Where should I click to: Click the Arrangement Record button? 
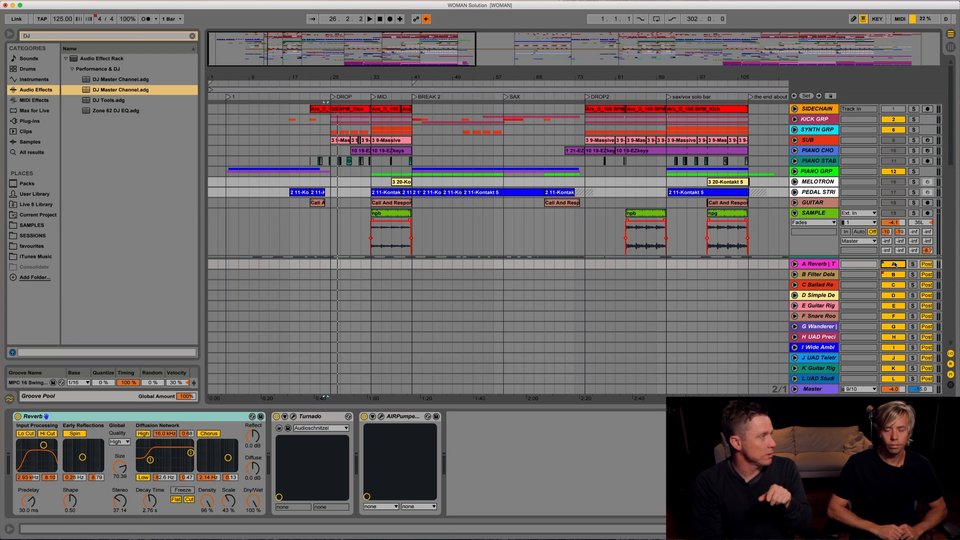click(x=389, y=19)
